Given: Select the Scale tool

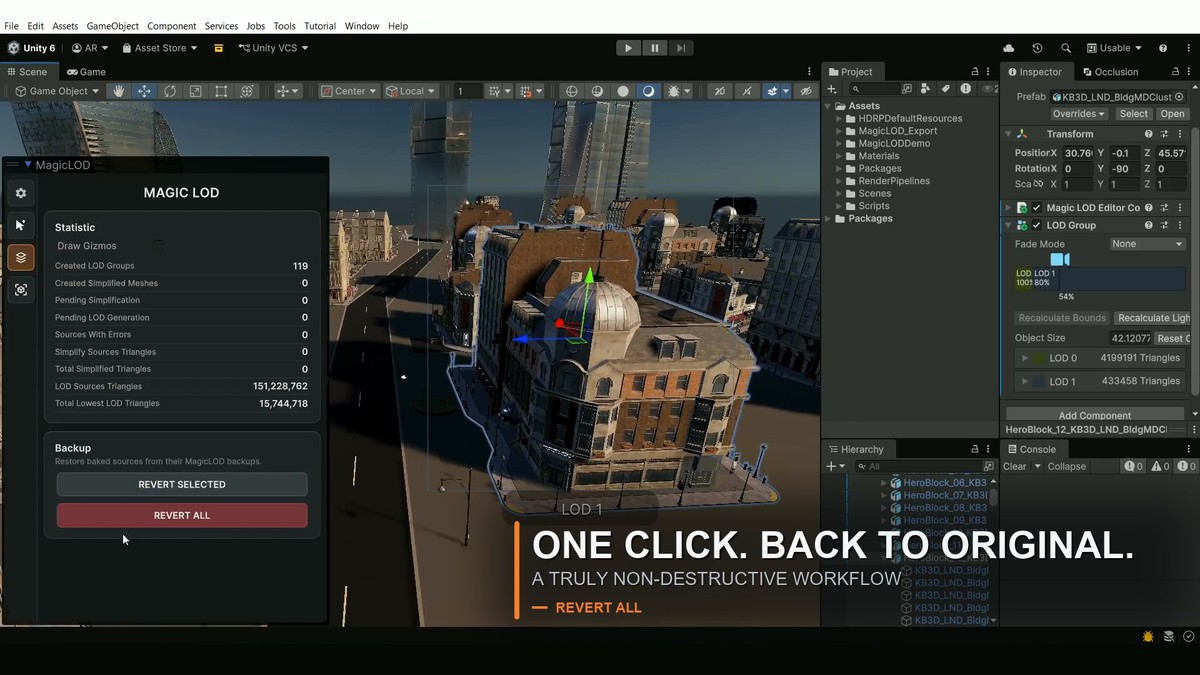Looking at the screenshot, I should [x=195, y=91].
